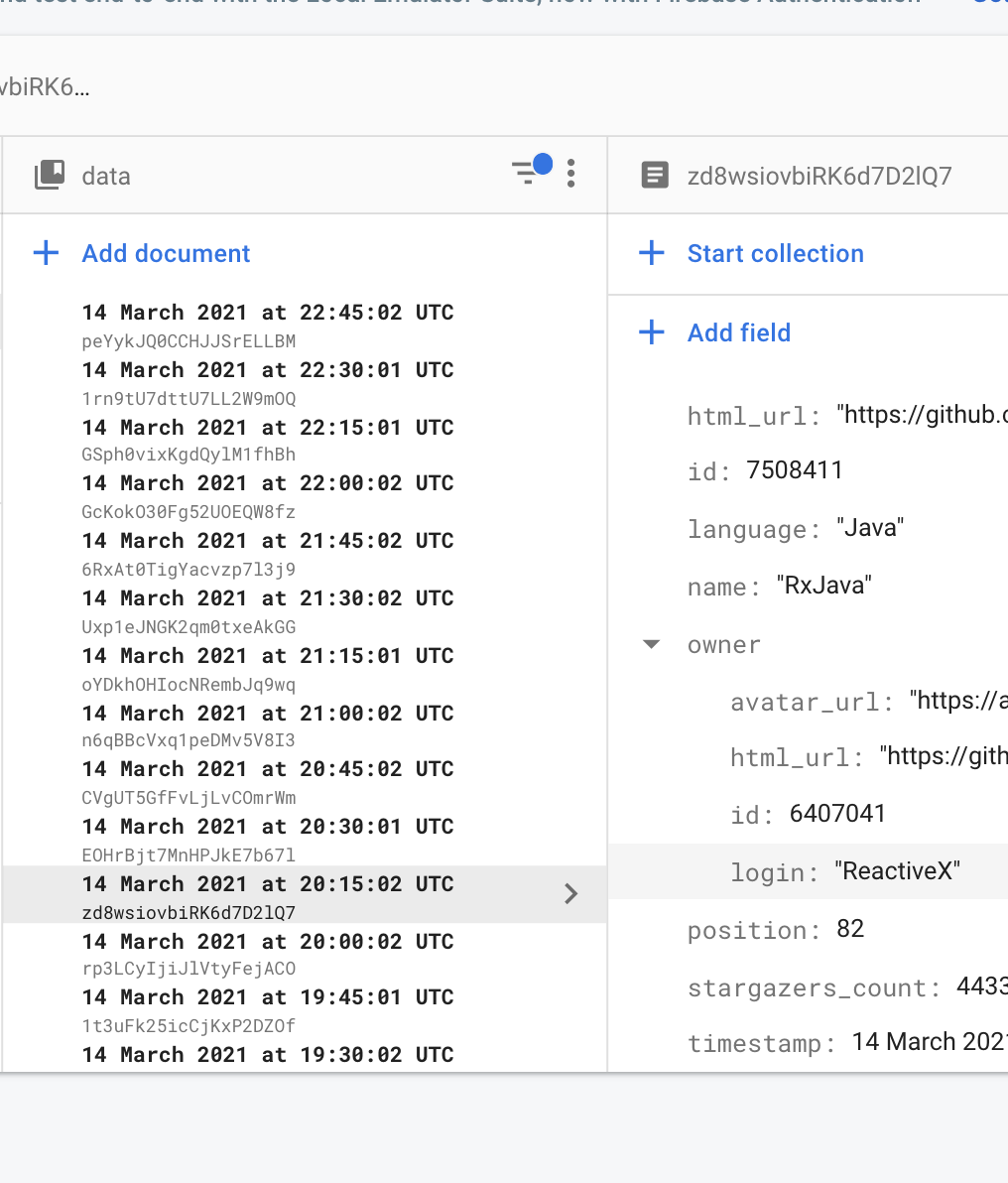This screenshot has width=1008, height=1183.
Task: Click the plus icon next to Start collection
Action: click(x=651, y=253)
